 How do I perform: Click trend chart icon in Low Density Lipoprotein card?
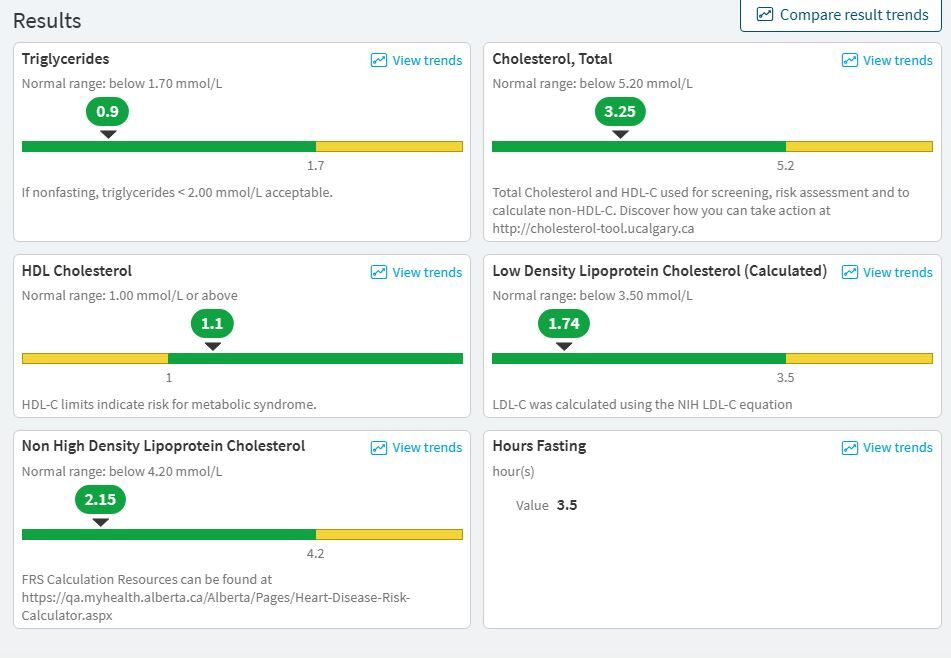coord(850,272)
